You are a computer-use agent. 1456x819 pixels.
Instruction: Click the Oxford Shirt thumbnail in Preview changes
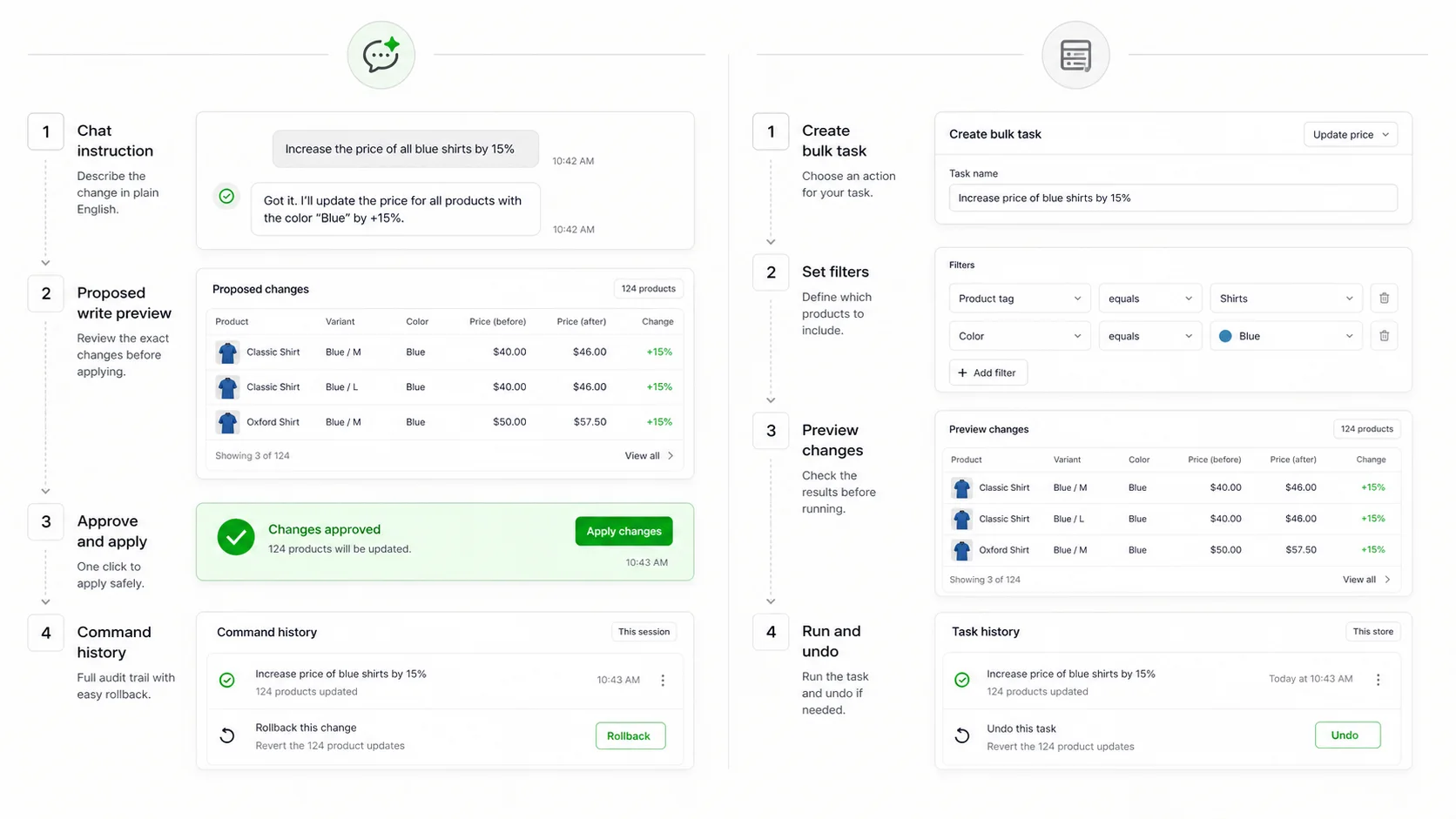961,550
